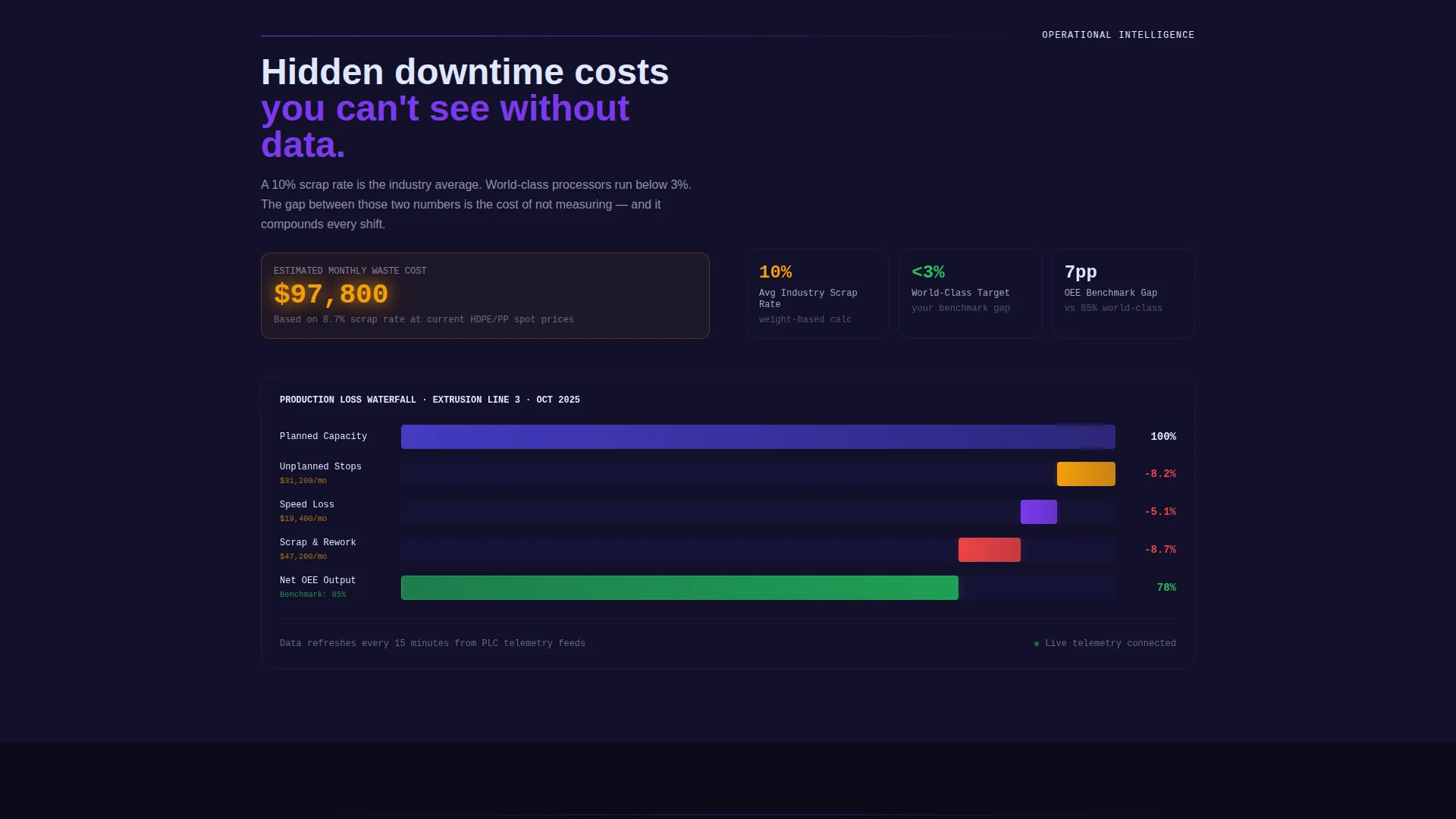The height and width of the screenshot is (819, 1456).
Task: Click the $47,200/mo cost under Scrap & Rework
Action: (x=303, y=557)
